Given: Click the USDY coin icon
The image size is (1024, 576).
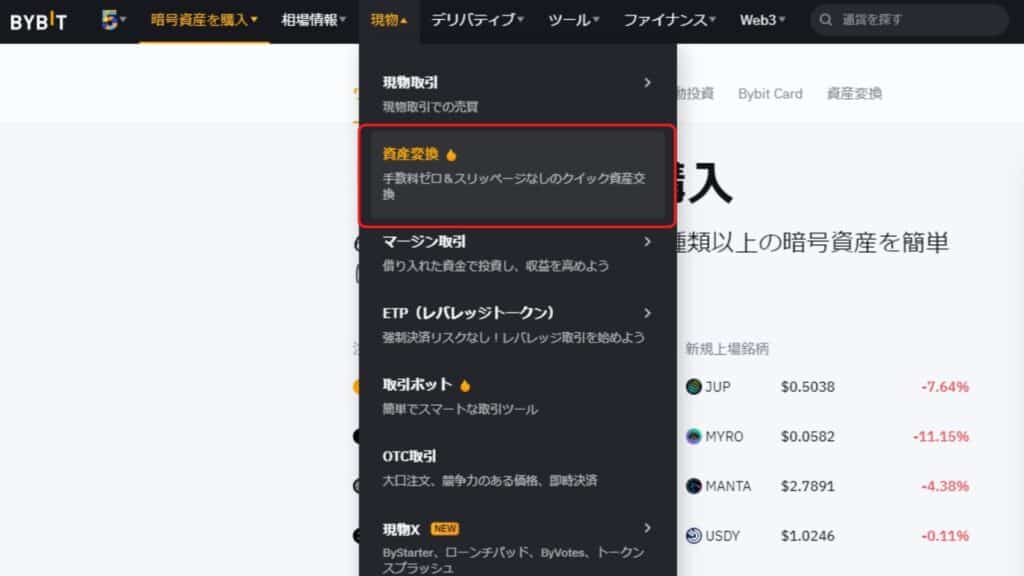Looking at the screenshot, I should (x=694, y=536).
